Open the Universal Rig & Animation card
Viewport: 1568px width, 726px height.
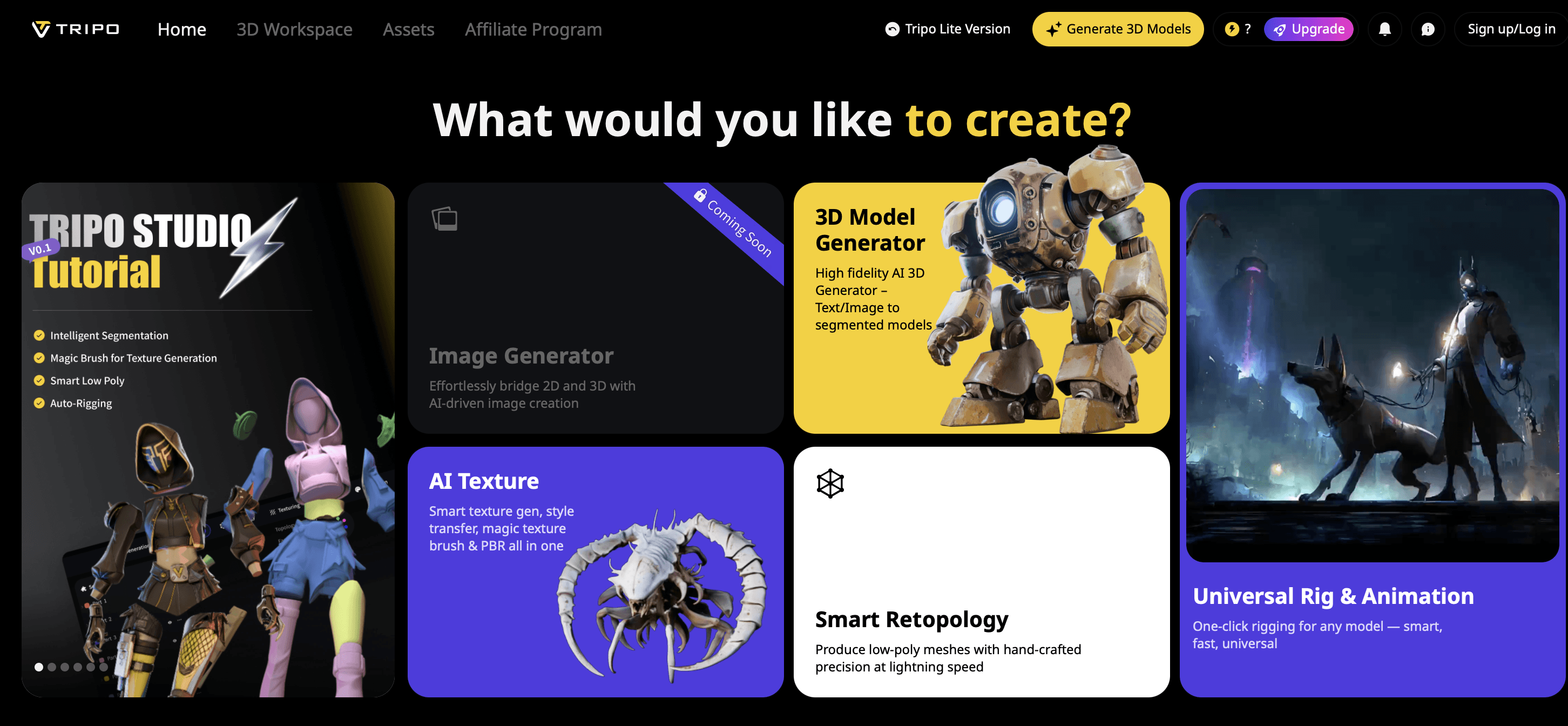(1372, 440)
